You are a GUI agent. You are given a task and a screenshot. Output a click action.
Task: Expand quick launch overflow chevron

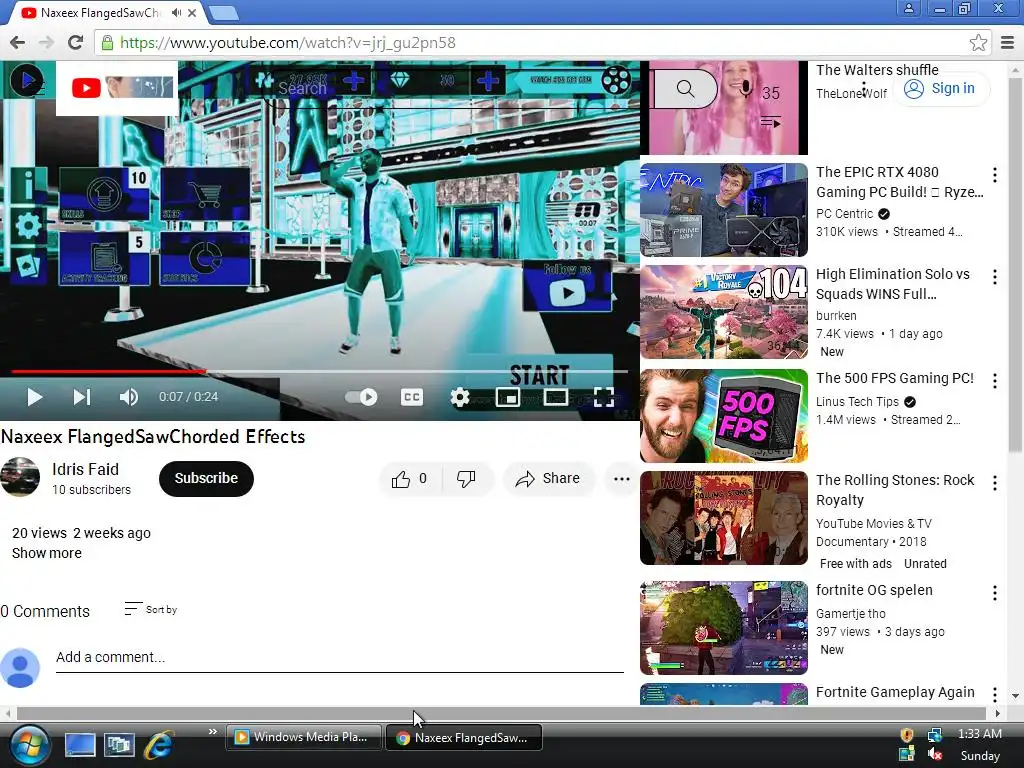point(212,731)
